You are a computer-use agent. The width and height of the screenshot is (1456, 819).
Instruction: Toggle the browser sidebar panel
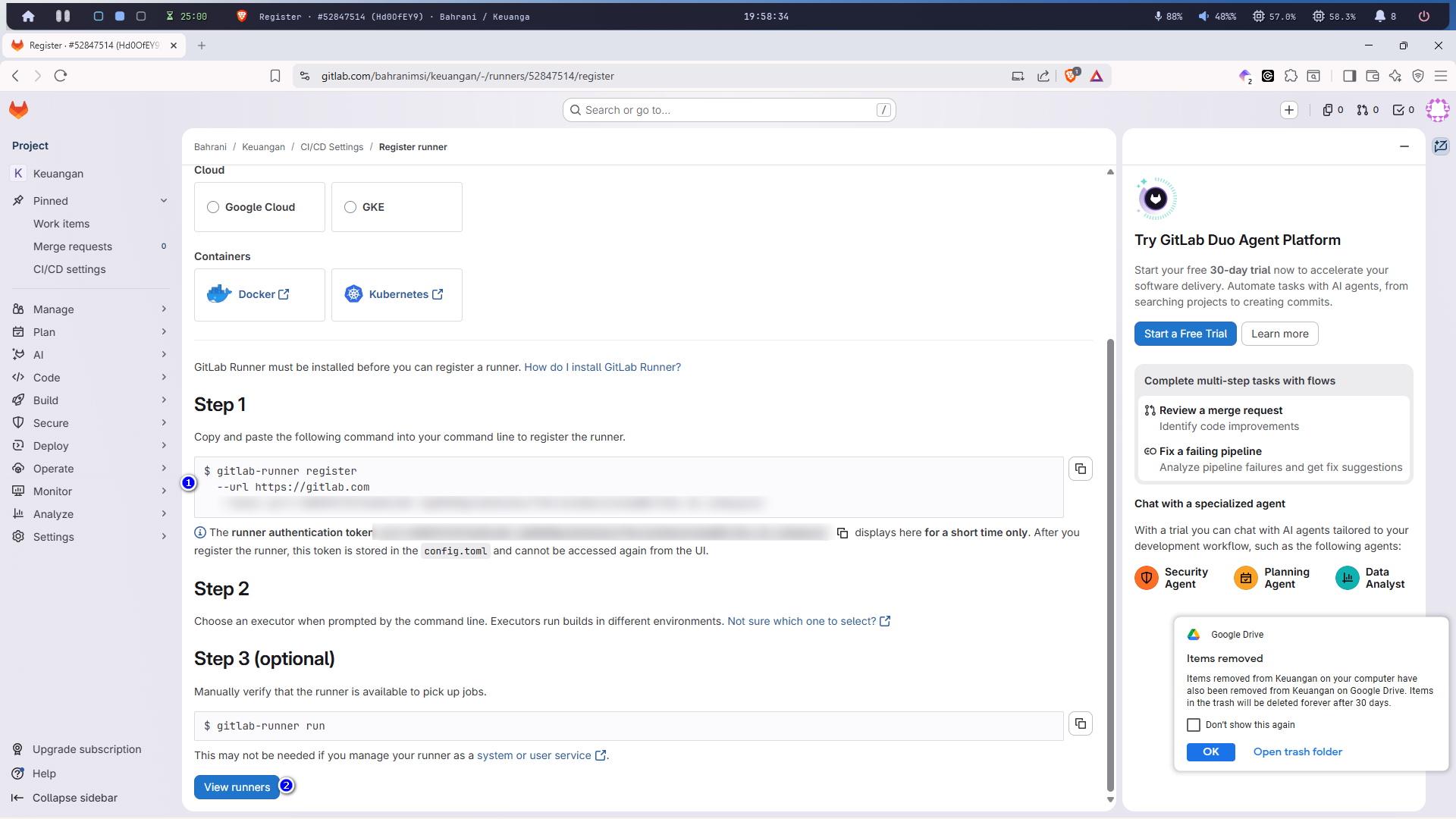(x=1349, y=76)
